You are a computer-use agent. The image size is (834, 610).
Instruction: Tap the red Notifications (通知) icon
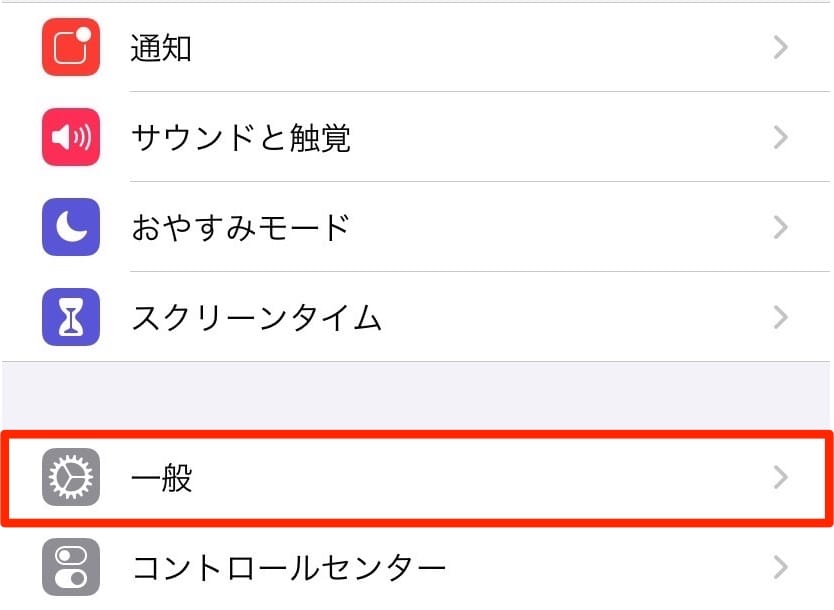click(69, 47)
